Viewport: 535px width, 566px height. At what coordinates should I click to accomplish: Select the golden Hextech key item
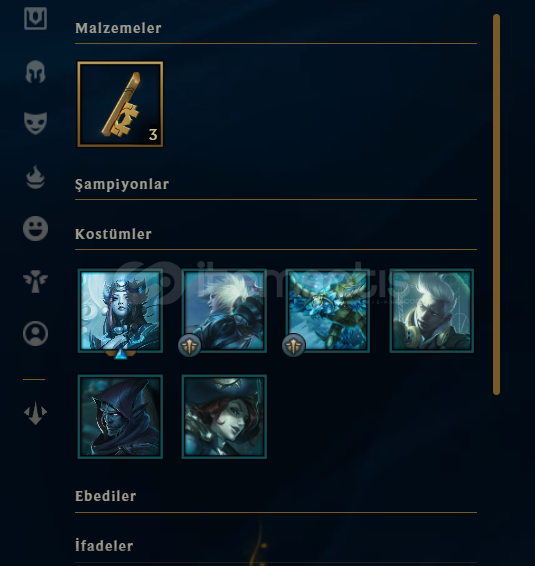click(x=120, y=104)
